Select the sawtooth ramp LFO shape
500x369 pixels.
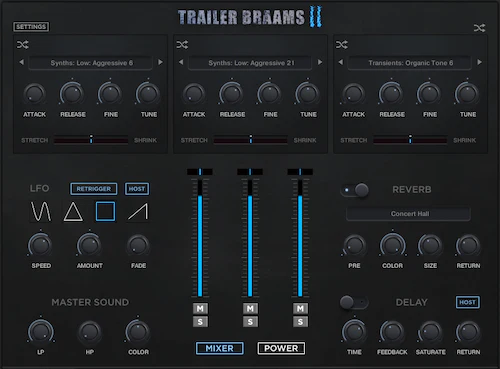pyautogui.click(x=138, y=211)
